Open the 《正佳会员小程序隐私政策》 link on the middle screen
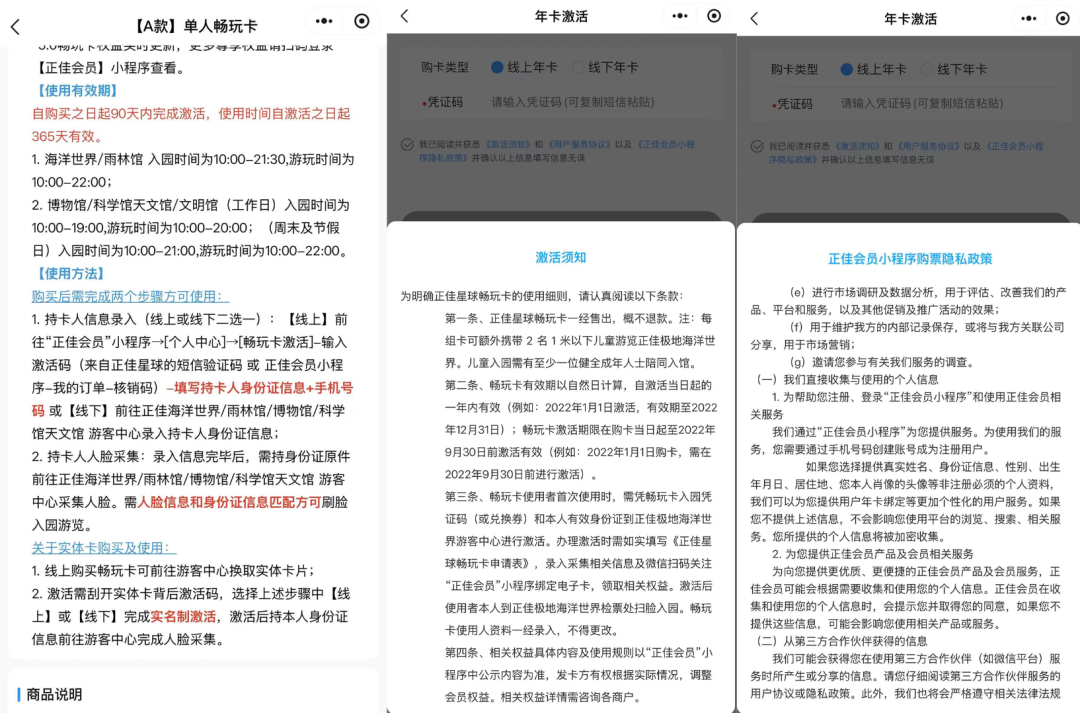Image resolution: width=1080 pixels, height=713 pixels. (665, 145)
